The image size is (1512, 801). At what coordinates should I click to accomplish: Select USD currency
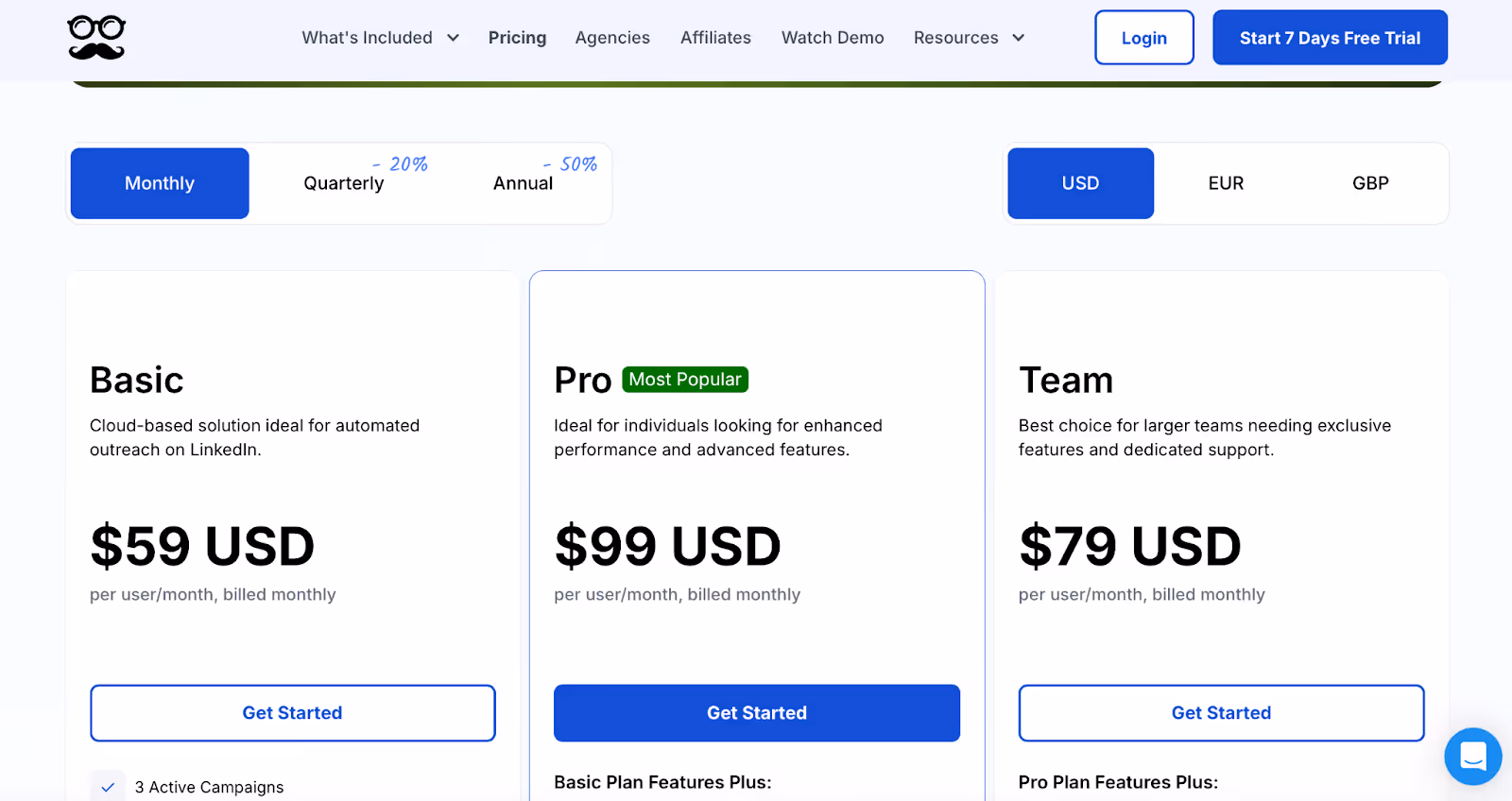click(x=1080, y=183)
